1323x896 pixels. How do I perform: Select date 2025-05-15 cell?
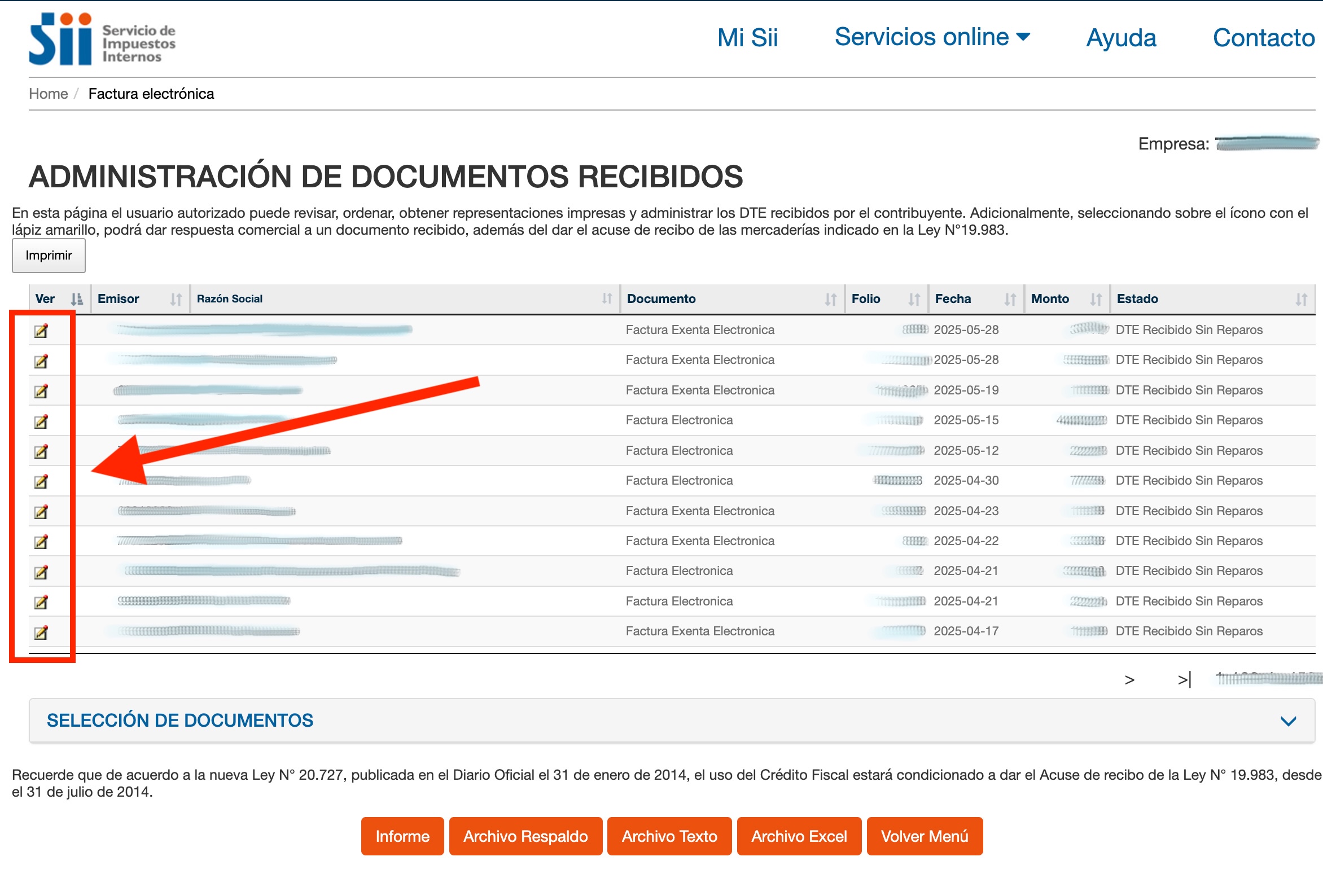click(966, 421)
